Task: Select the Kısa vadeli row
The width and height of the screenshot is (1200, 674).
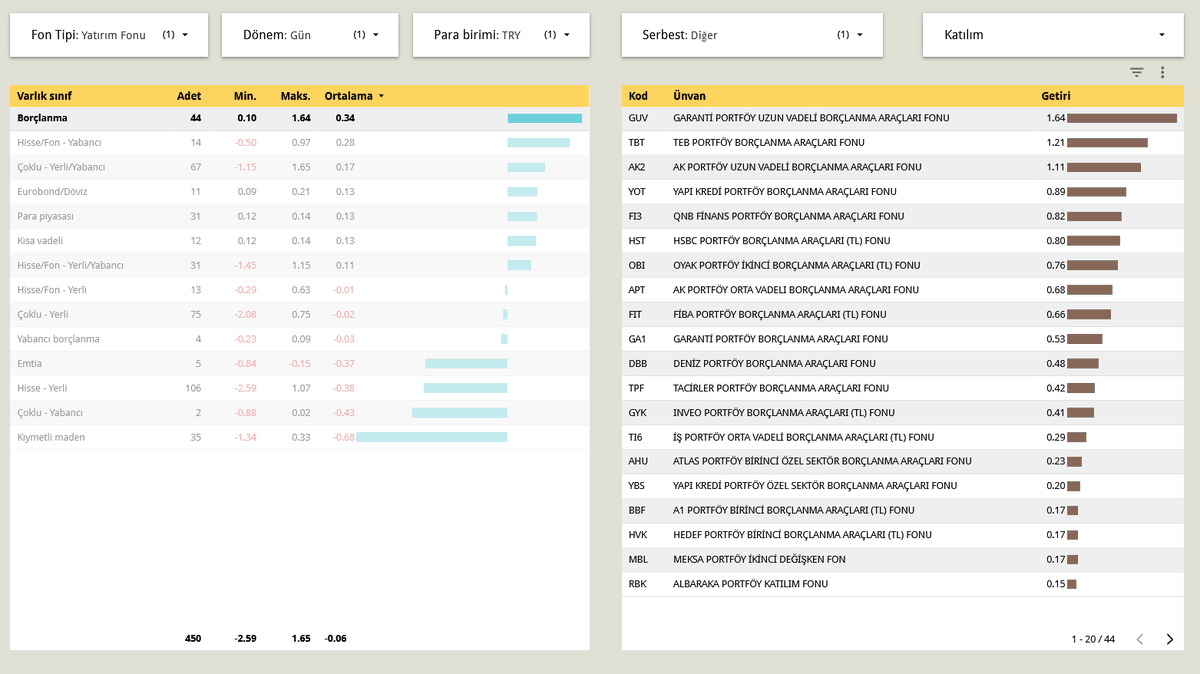Action: (299, 241)
